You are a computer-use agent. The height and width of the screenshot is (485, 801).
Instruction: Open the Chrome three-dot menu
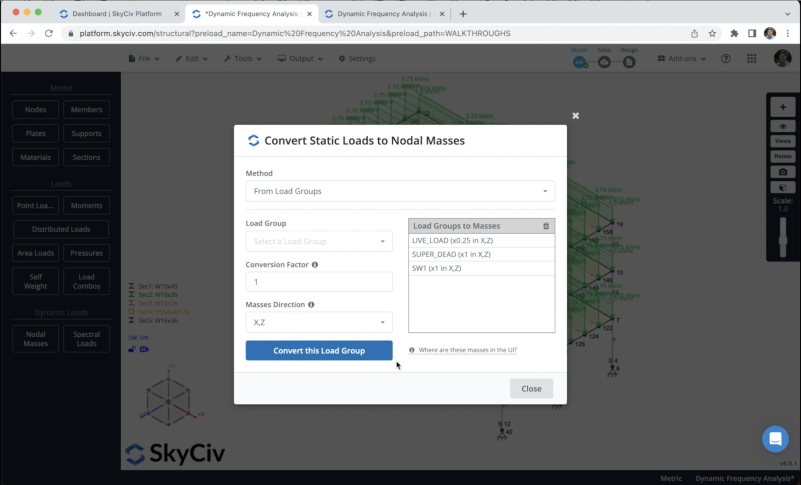point(788,33)
